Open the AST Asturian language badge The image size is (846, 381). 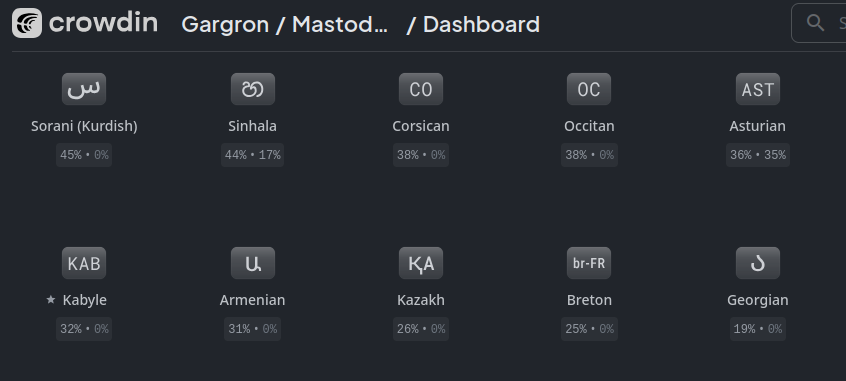click(758, 89)
